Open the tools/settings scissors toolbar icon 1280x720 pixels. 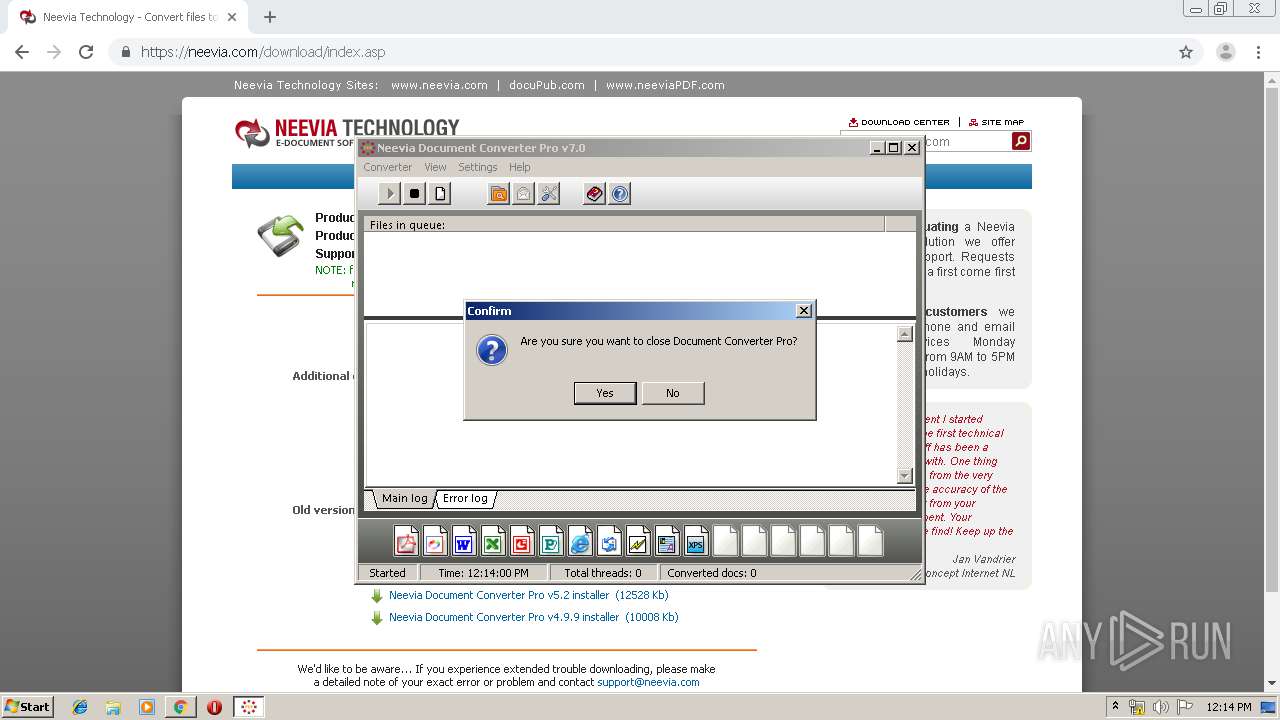coord(549,194)
